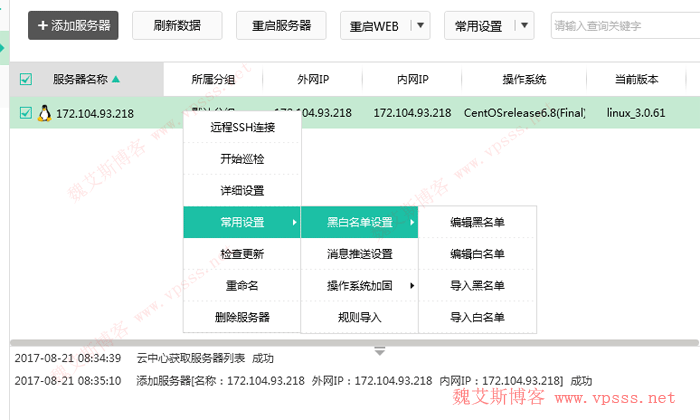
Task: Uncheck the checkbox for server 172.104.93.218
Action: [26, 113]
